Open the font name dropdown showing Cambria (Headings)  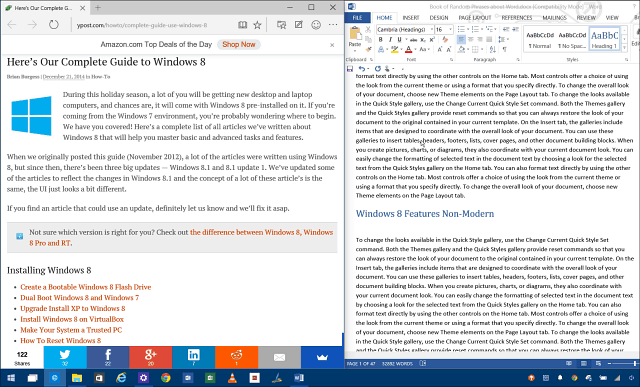[x=431, y=29]
